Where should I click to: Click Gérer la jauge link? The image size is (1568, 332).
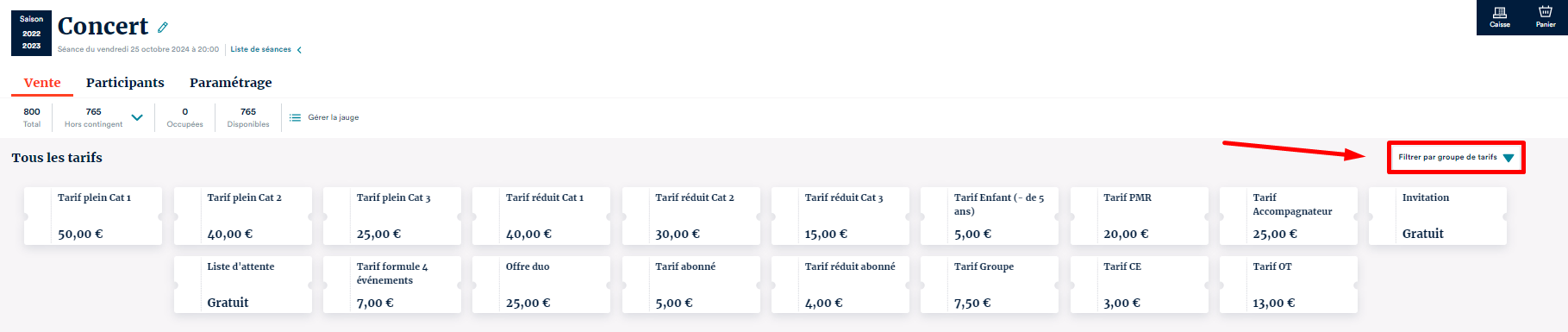(x=334, y=117)
